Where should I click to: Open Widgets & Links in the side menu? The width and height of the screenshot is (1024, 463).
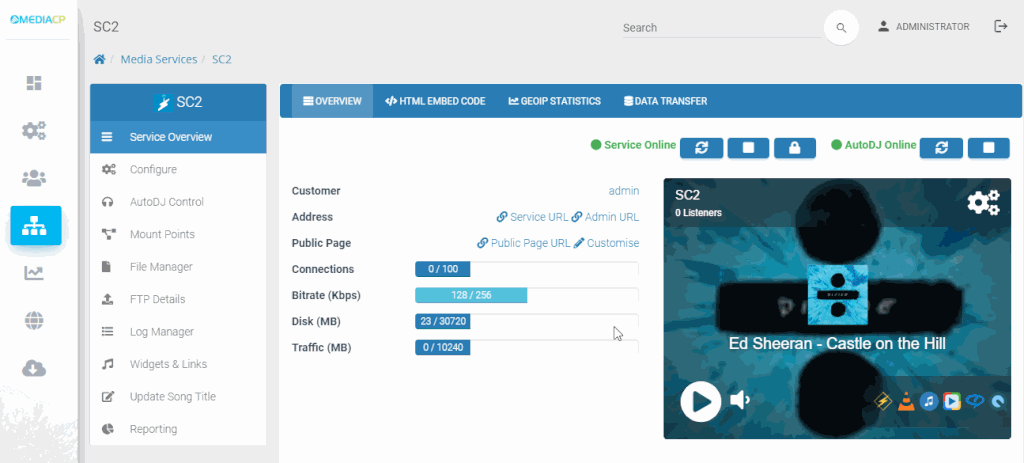click(x=178, y=364)
